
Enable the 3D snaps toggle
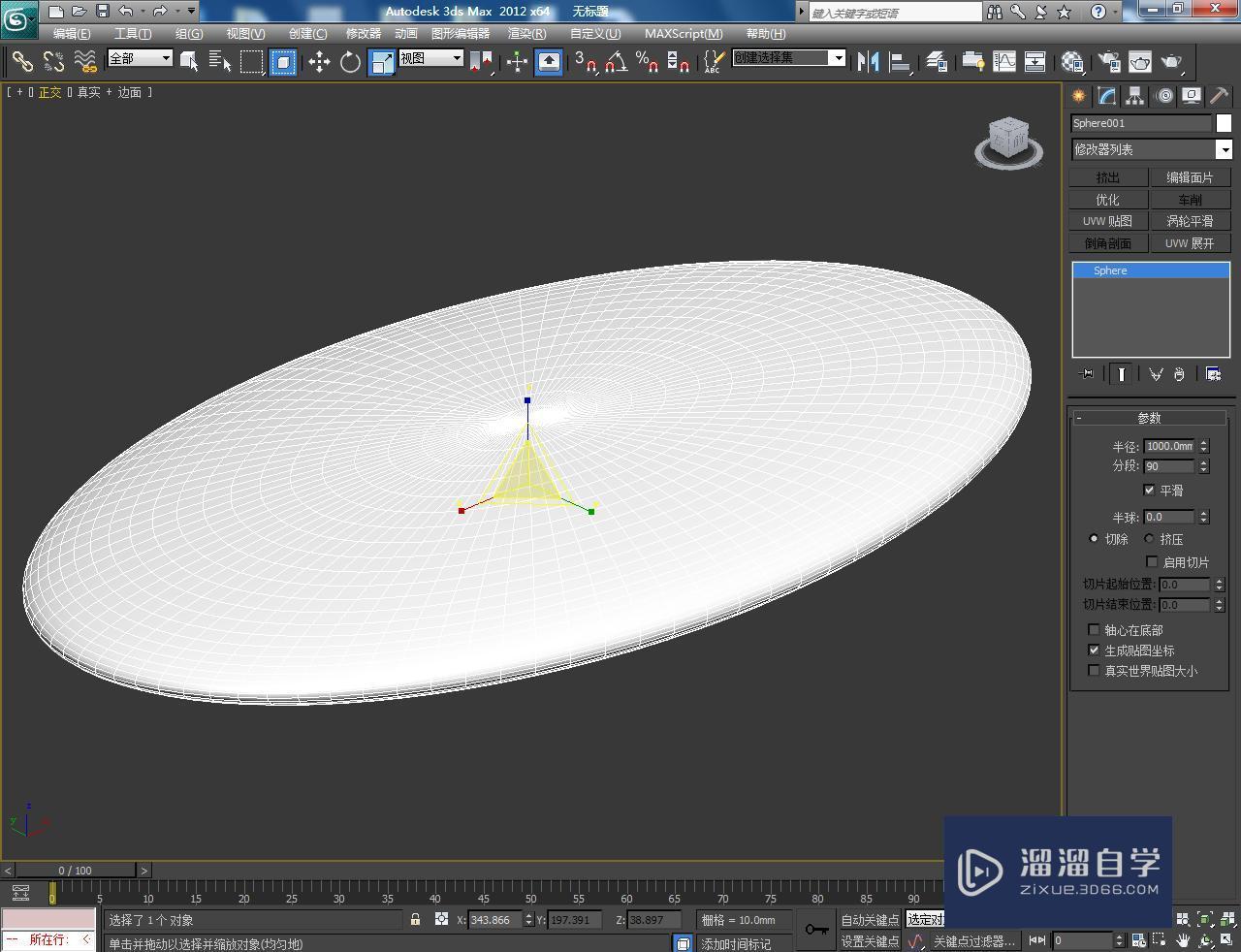pos(580,61)
